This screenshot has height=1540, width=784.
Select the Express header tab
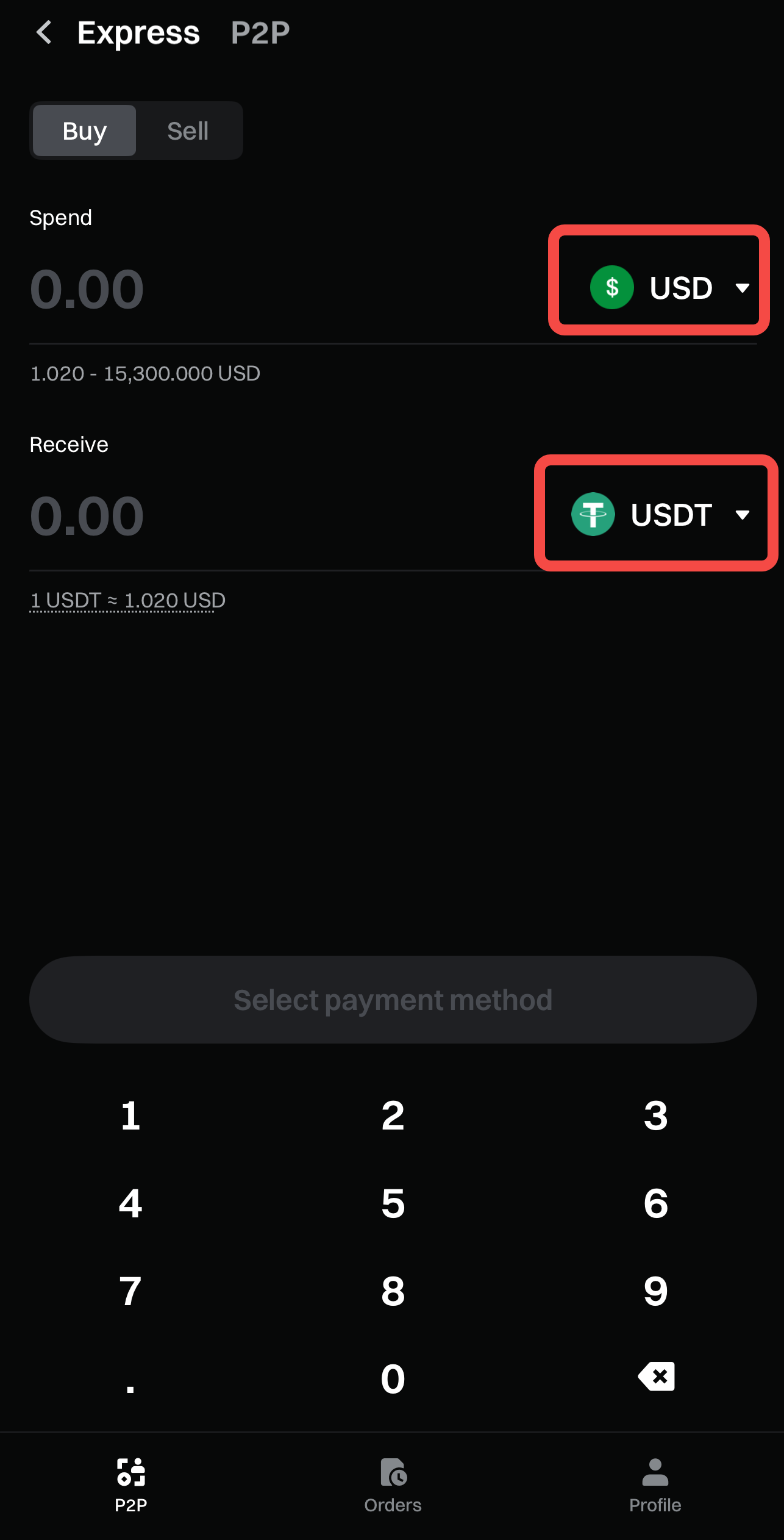click(138, 32)
